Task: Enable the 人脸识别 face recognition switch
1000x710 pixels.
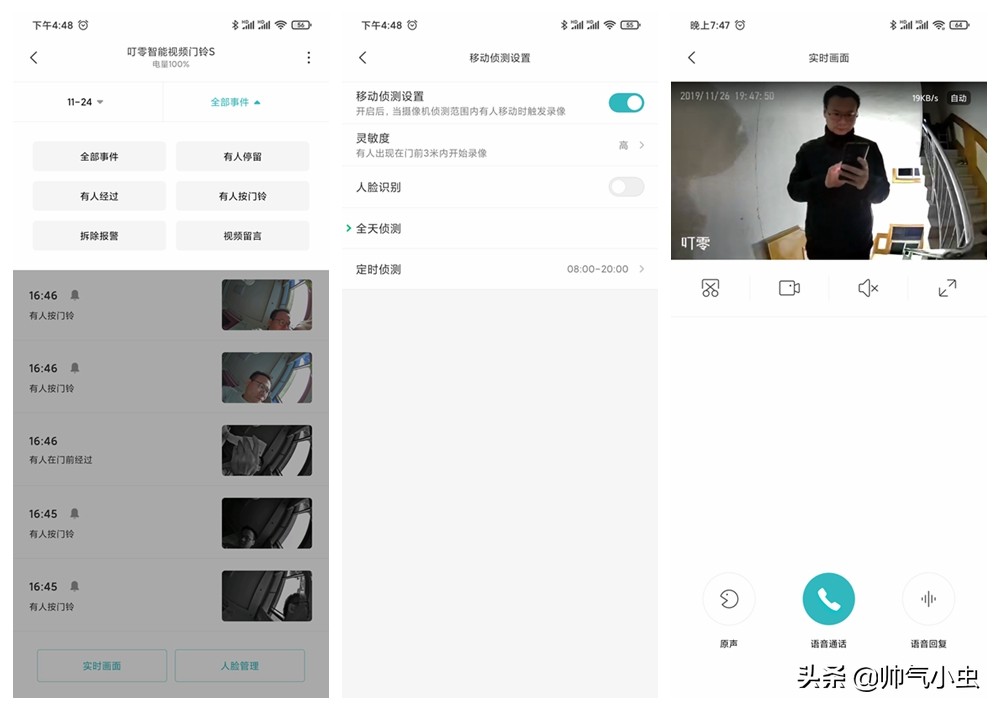Action: (626, 187)
